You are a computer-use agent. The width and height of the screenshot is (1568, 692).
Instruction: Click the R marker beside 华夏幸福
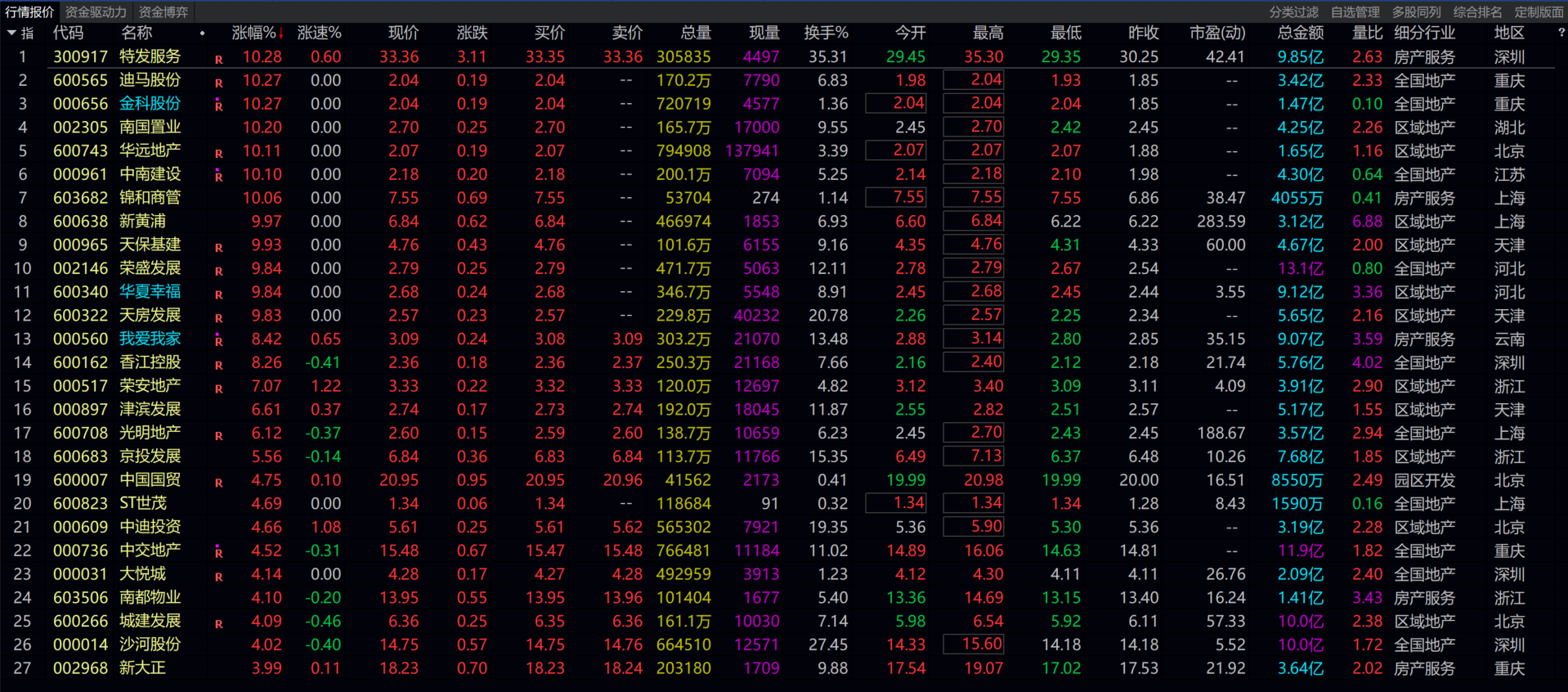(218, 295)
